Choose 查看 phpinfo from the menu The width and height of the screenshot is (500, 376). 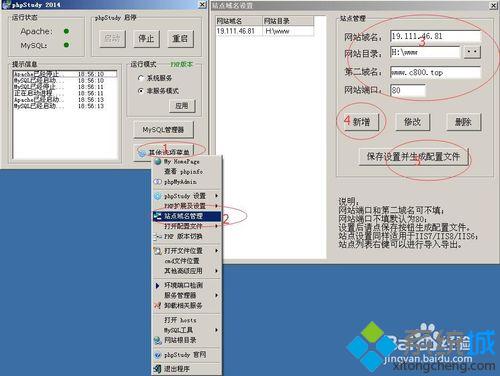click(184, 172)
